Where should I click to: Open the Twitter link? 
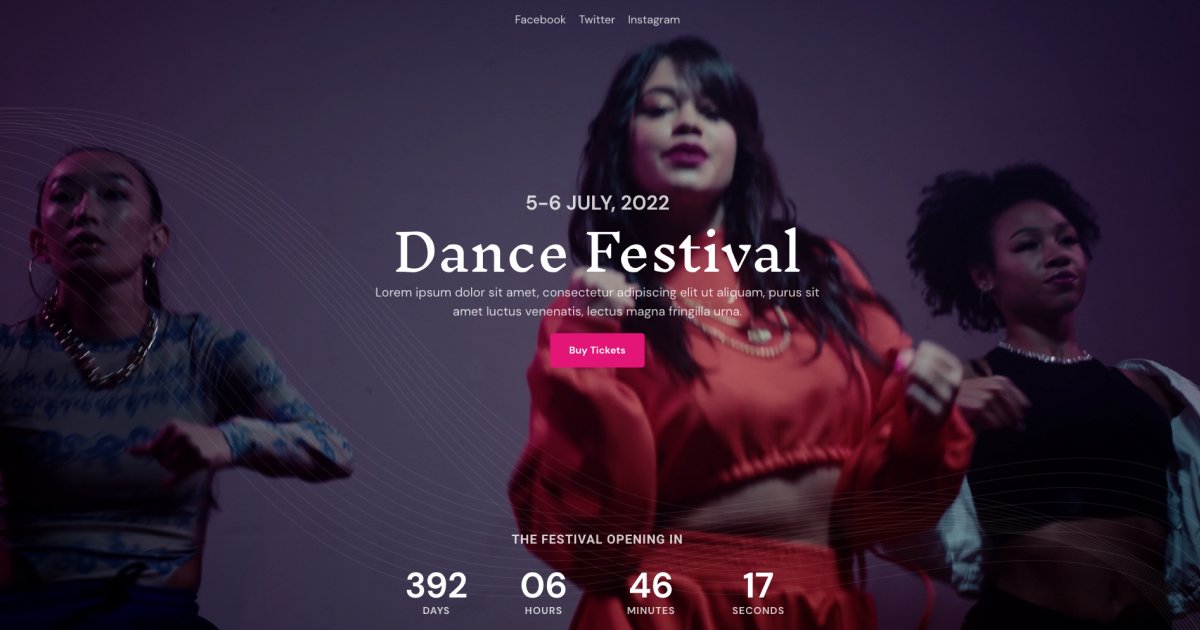pyautogui.click(x=597, y=20)
